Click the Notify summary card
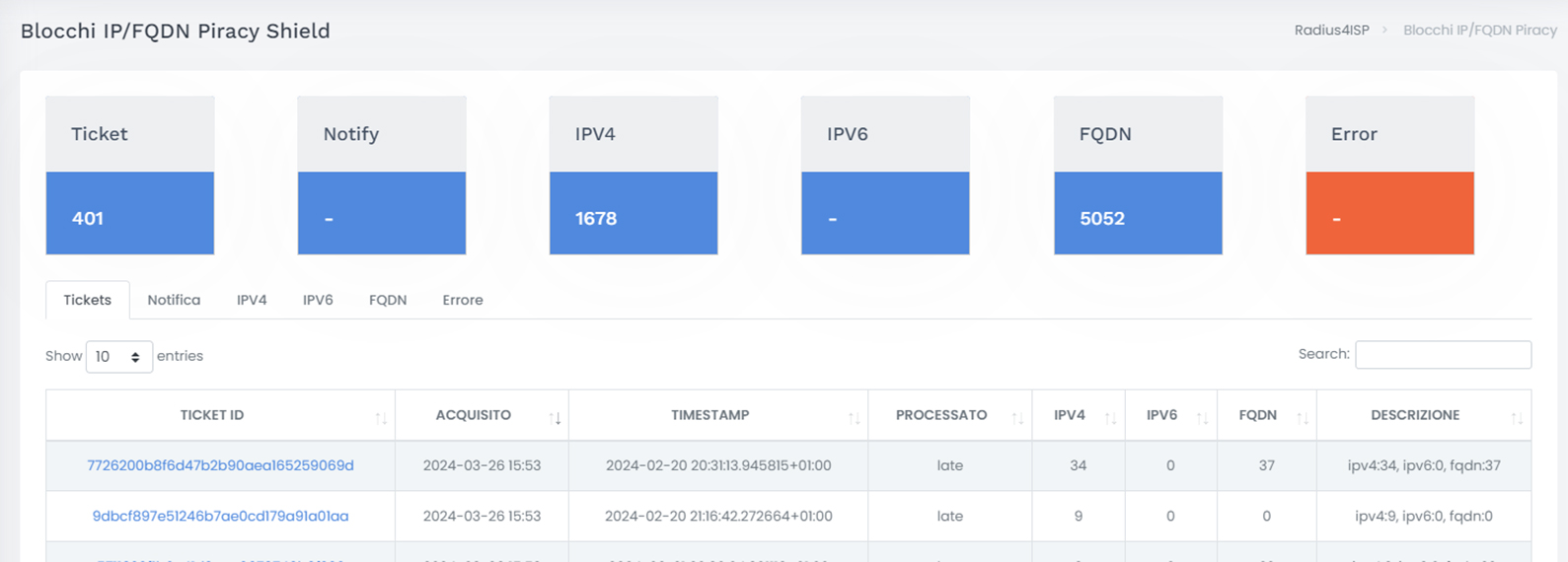The width and height of the screenshot is (1568, 562). [x=382, y=176]
